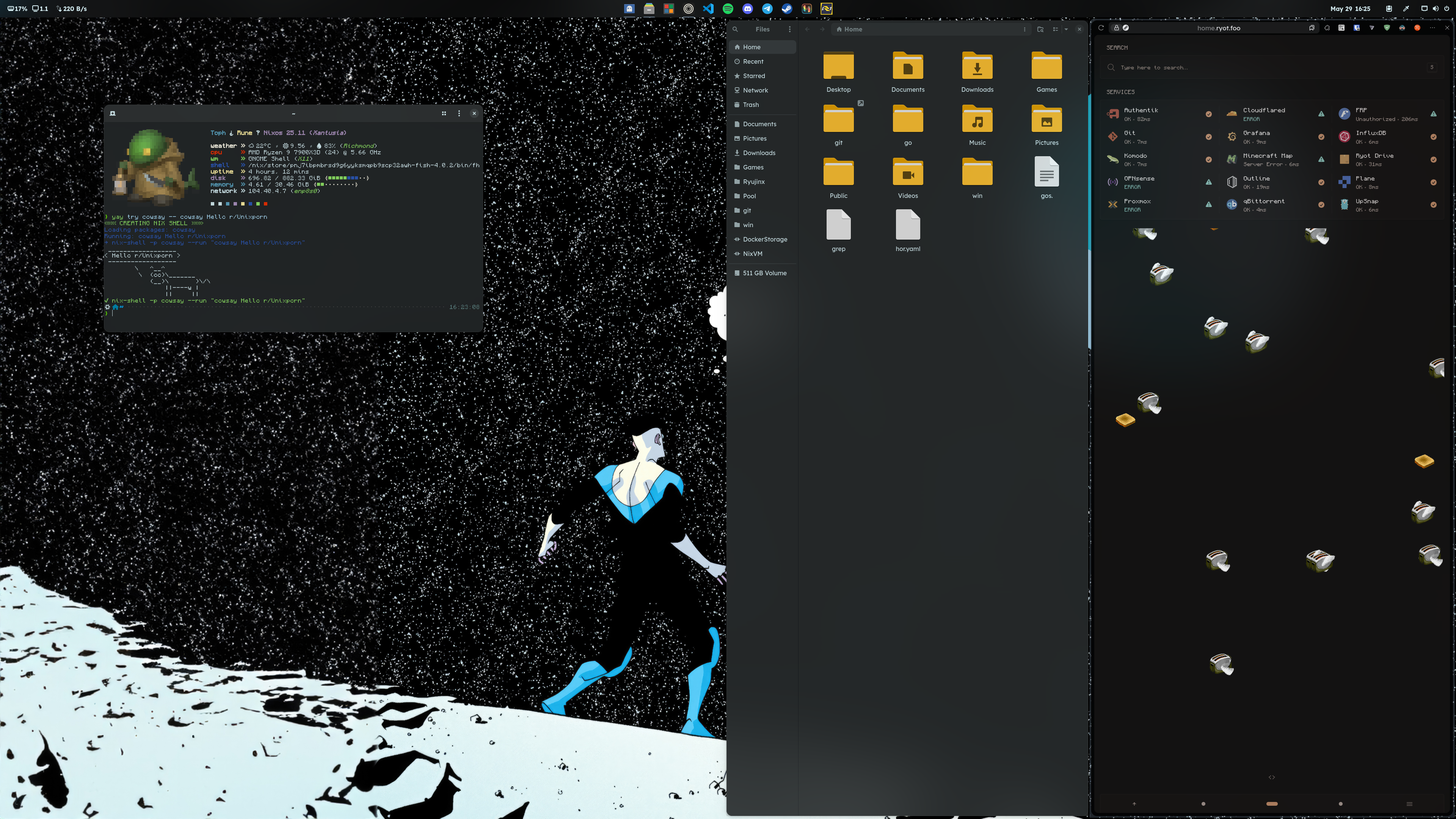Open Discord from the top dock

click(748, 8)
